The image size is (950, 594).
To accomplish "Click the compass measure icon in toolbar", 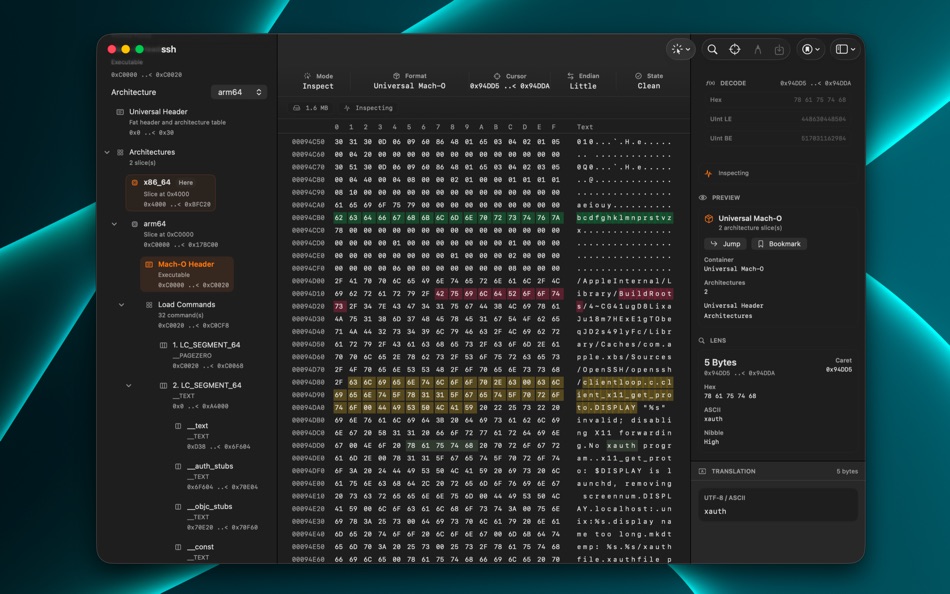I will click(x=757, y=50).
